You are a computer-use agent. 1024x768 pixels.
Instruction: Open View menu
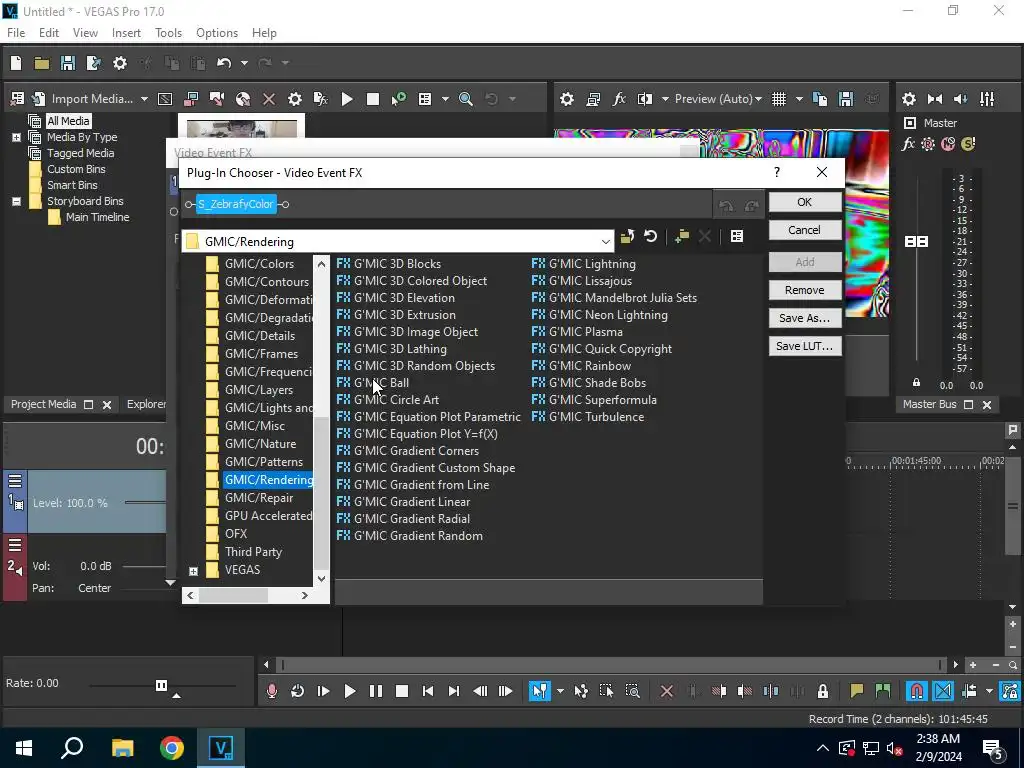click(85, 33)
